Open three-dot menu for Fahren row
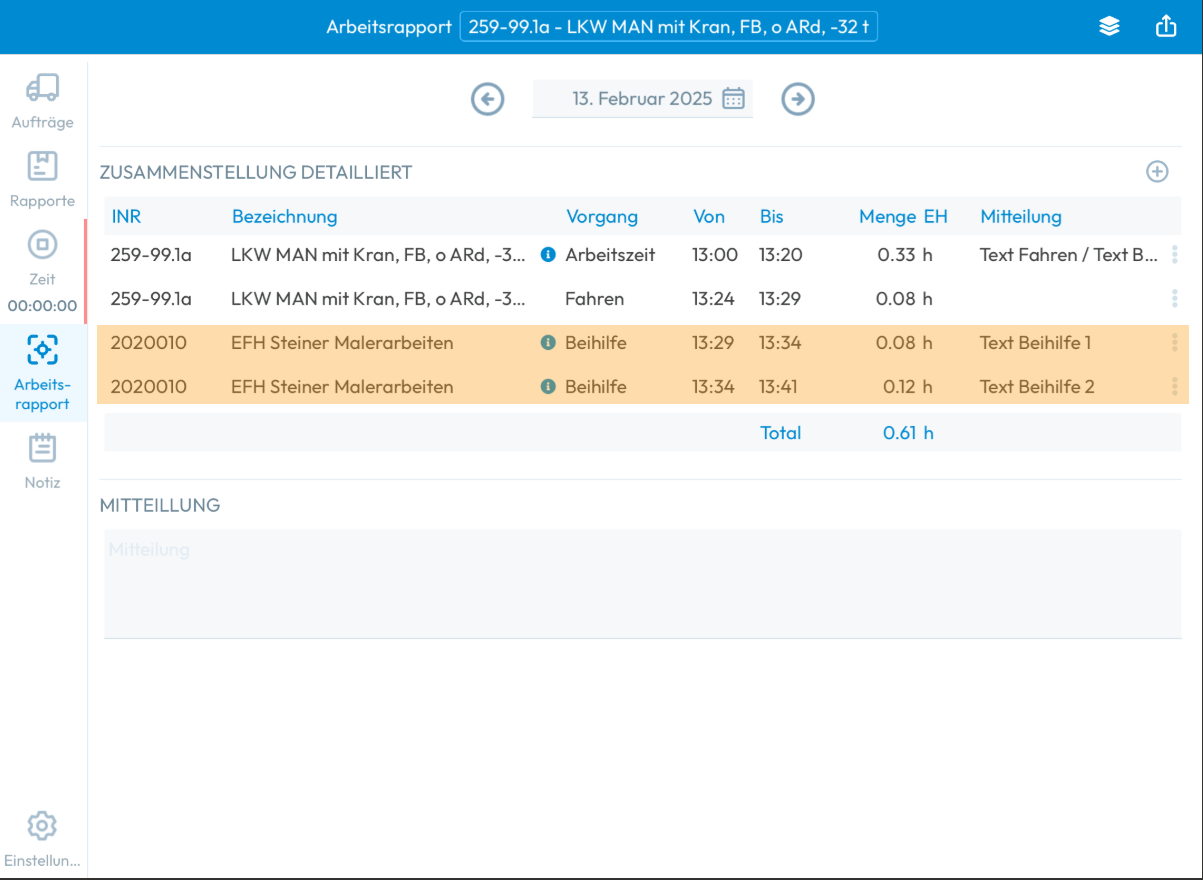This screenshot has height=880, width=1203. [x=1174, y=299]
